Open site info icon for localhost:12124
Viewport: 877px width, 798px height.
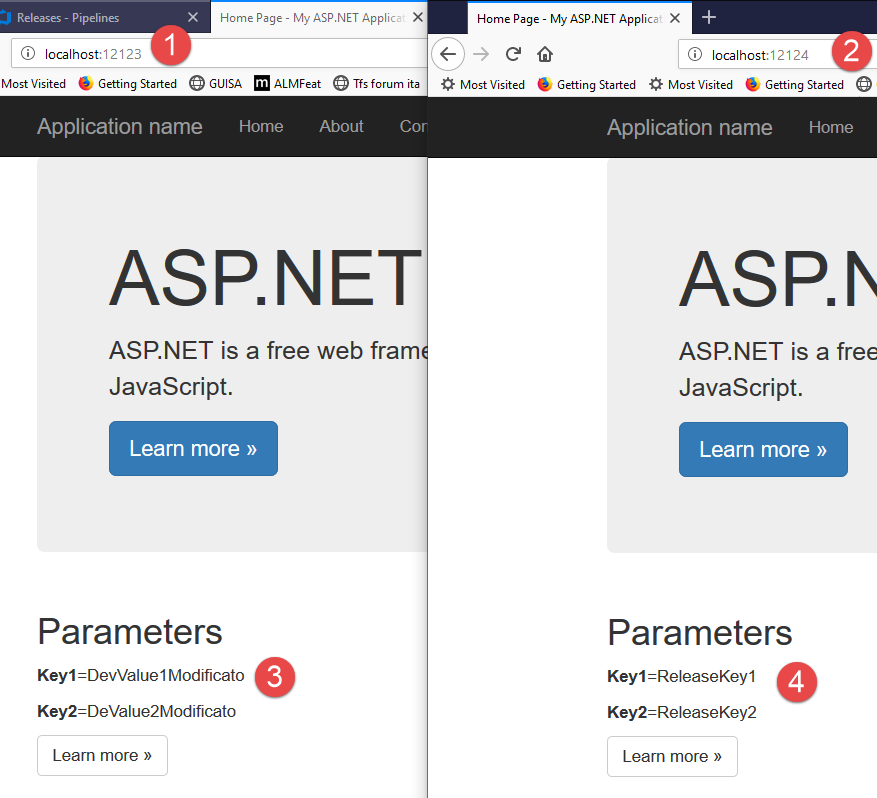[695, 54]
